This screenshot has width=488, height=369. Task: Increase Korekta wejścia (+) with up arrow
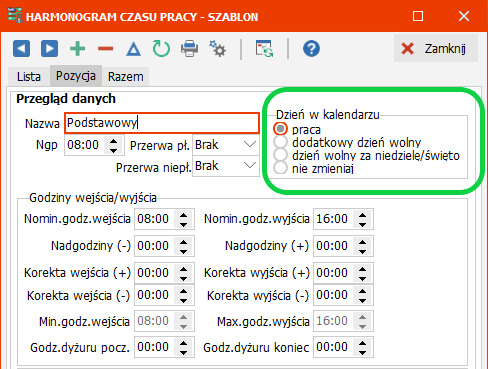coord(184,269)
